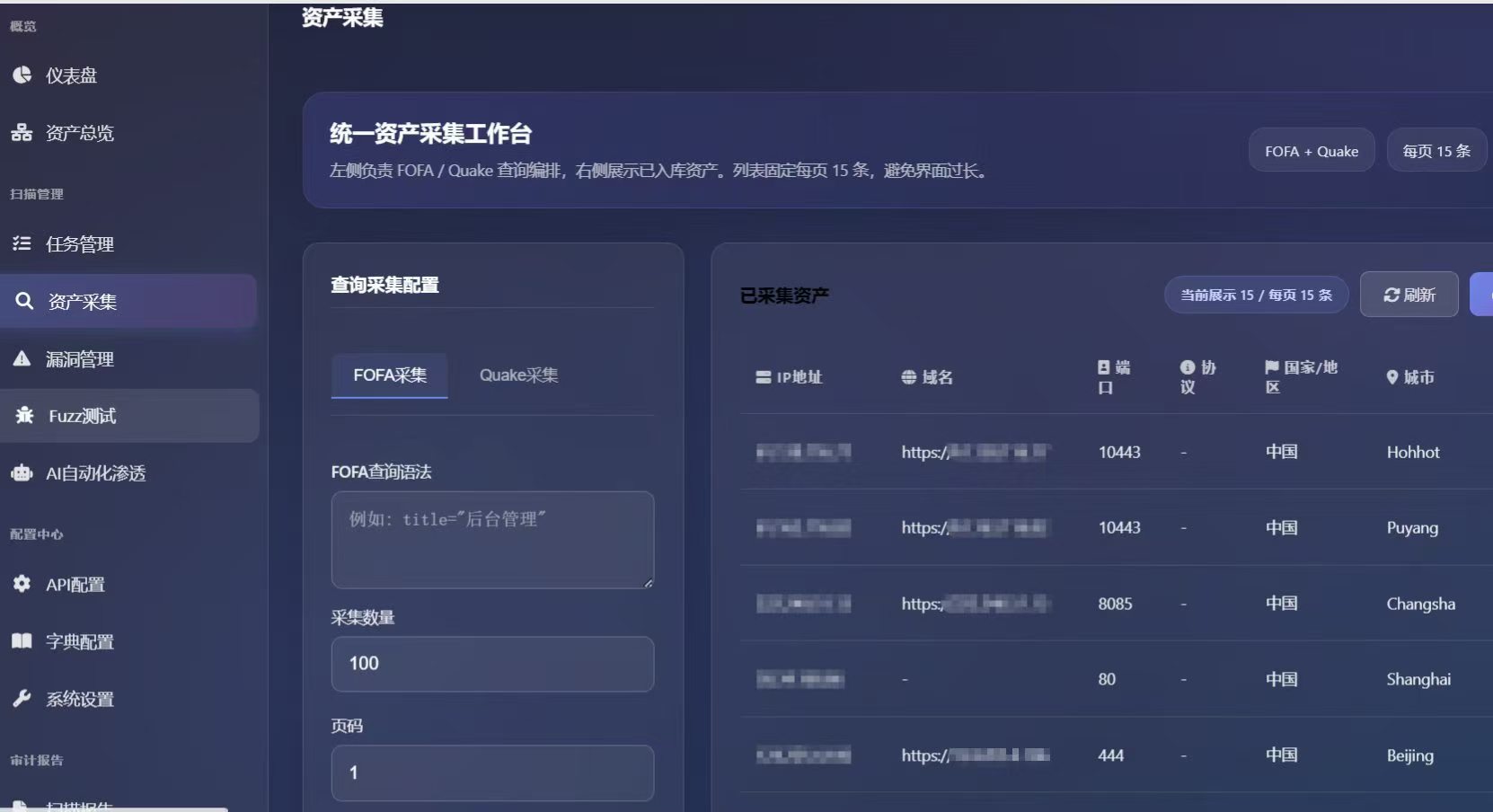Click the API配置 gear icon
The width and height of the screenshot is (1493, 812).
click(22, 584)
